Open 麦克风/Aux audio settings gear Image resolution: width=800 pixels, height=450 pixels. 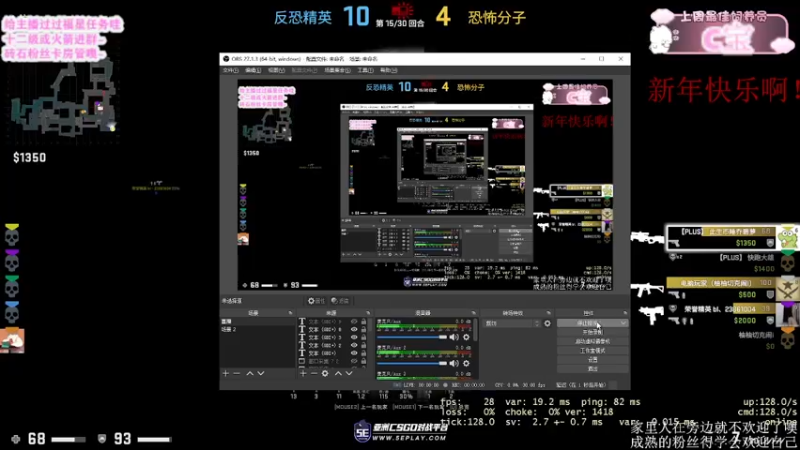coord(466,337)
